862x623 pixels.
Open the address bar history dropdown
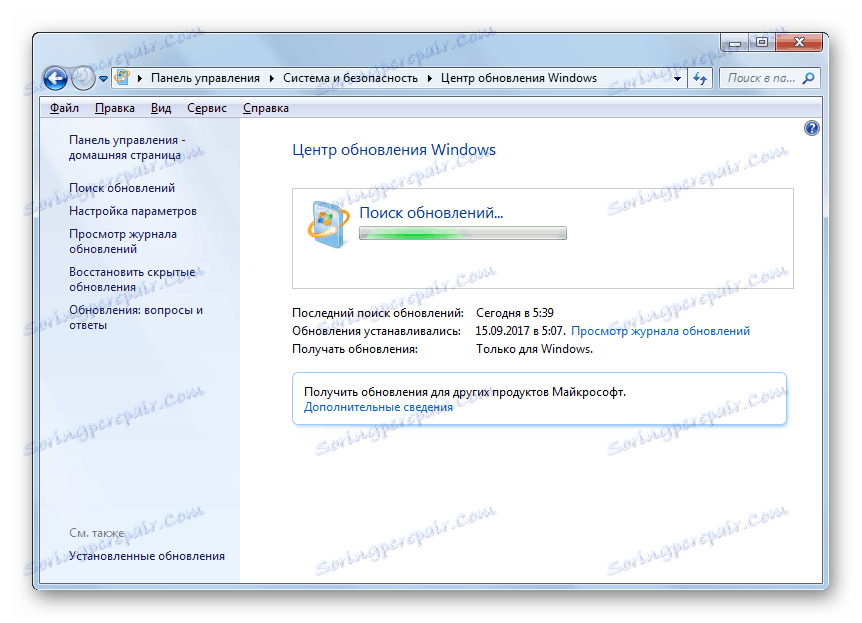pos(677,79)
